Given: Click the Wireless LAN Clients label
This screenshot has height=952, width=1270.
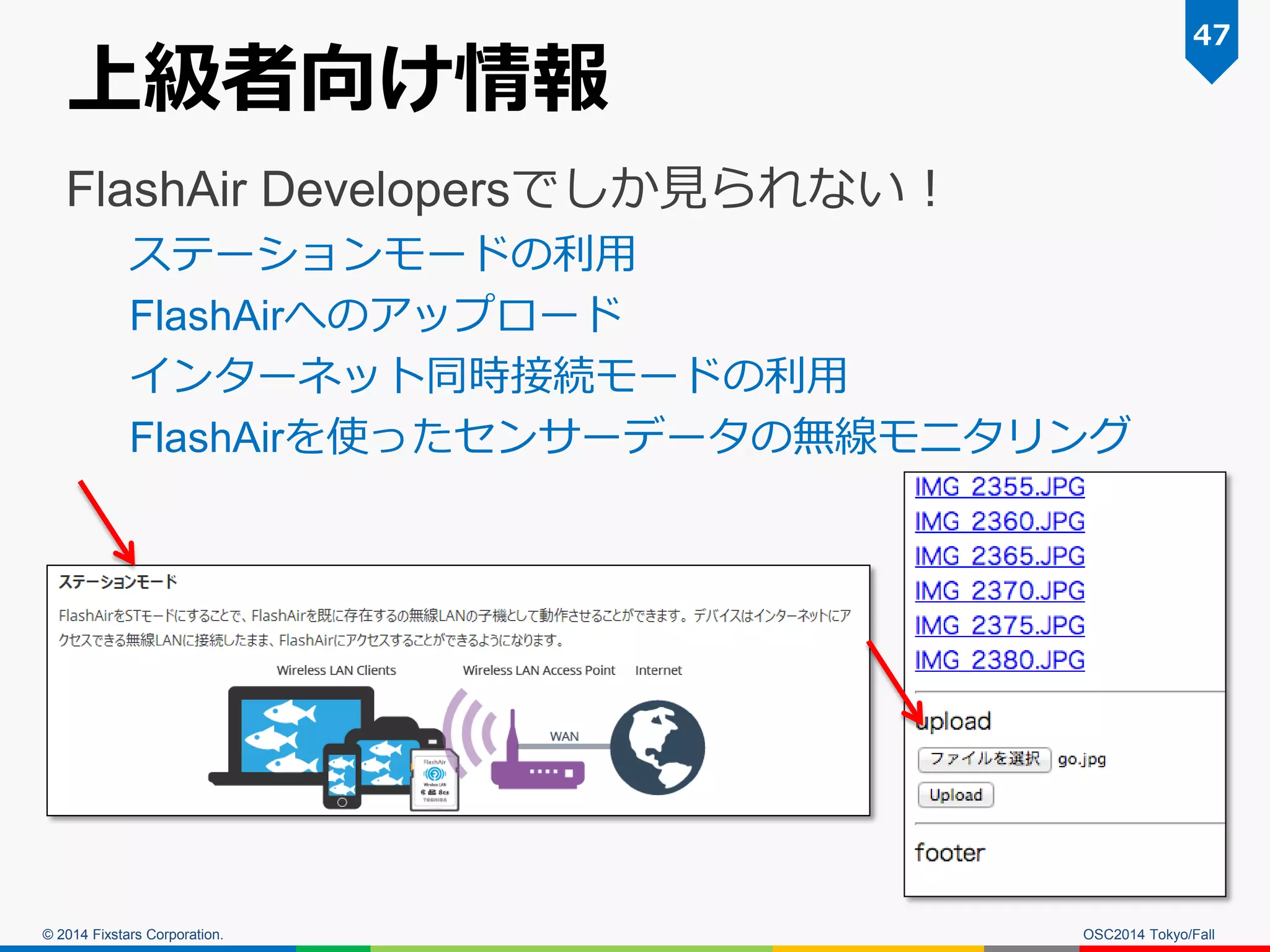Looking at the screenshot, I should (336, 670).
